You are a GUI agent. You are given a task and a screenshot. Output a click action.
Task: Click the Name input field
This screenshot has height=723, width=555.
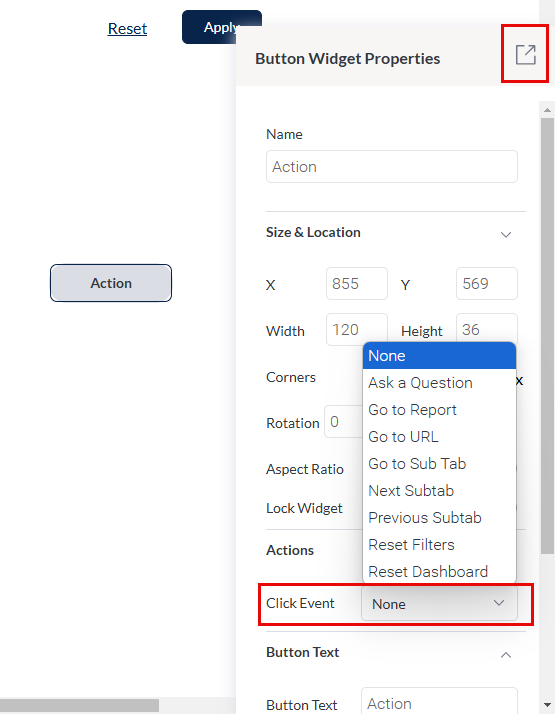392,166
